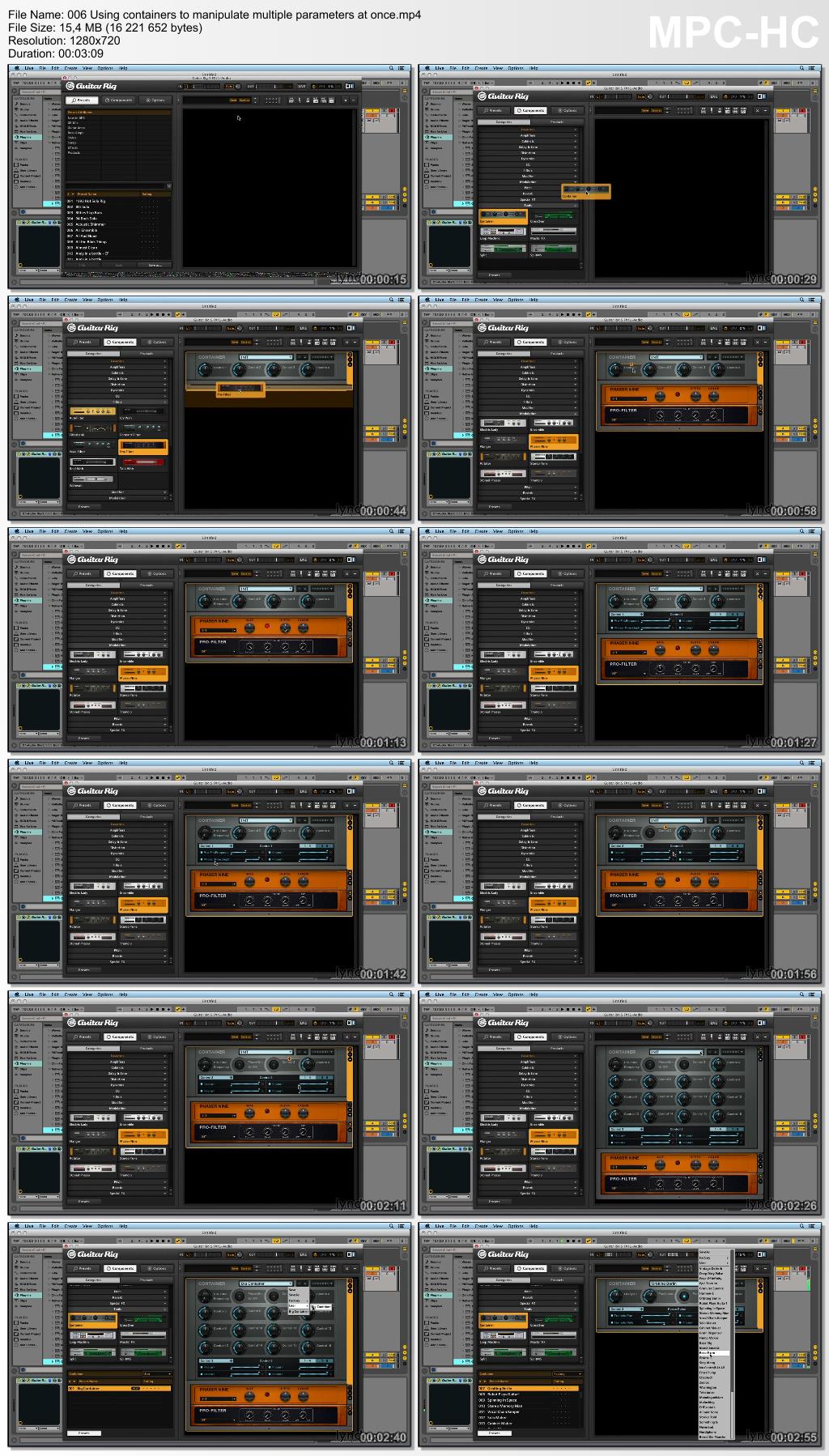
Task: Expand Amplifiers category in 00:02:26 frame
Action: (x=528, y=1062)
